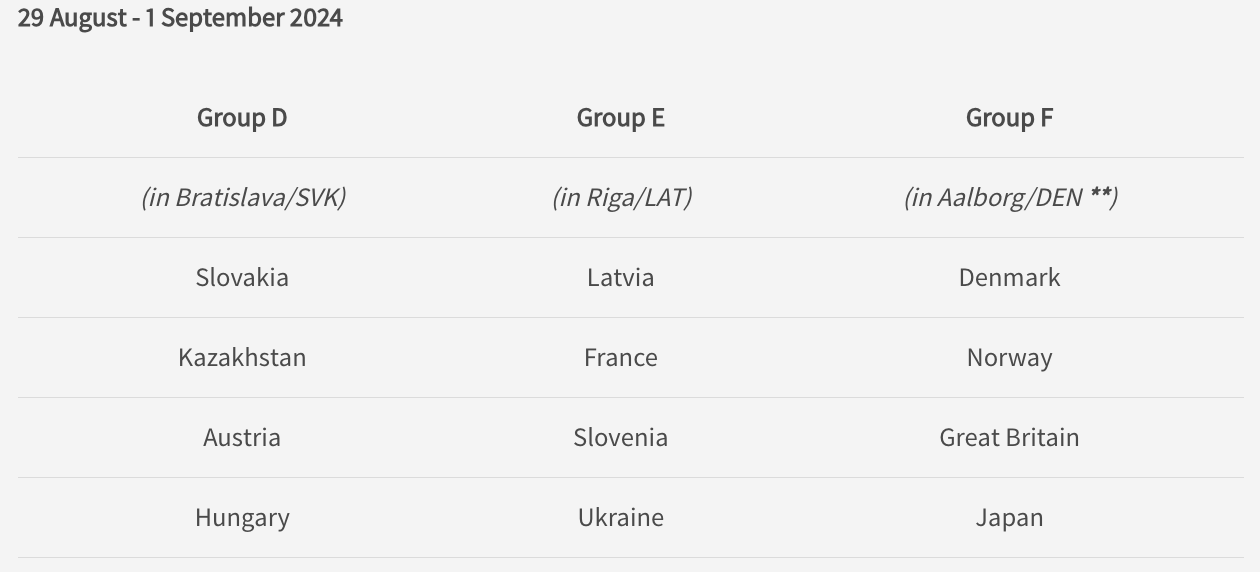Click Japan in Group F

coord(1009,518)
